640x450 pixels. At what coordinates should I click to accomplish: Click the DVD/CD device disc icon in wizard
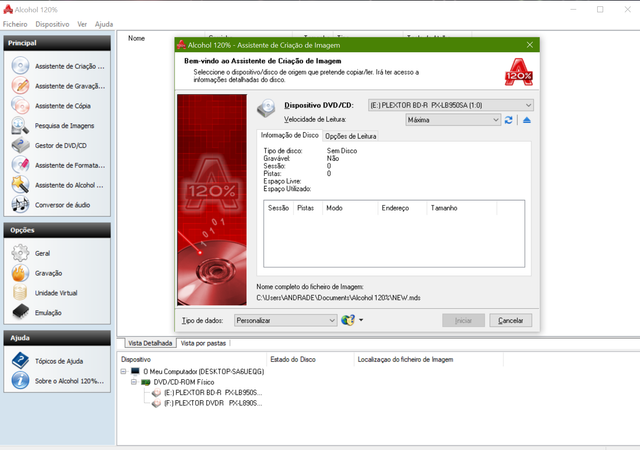pos(266,108)
